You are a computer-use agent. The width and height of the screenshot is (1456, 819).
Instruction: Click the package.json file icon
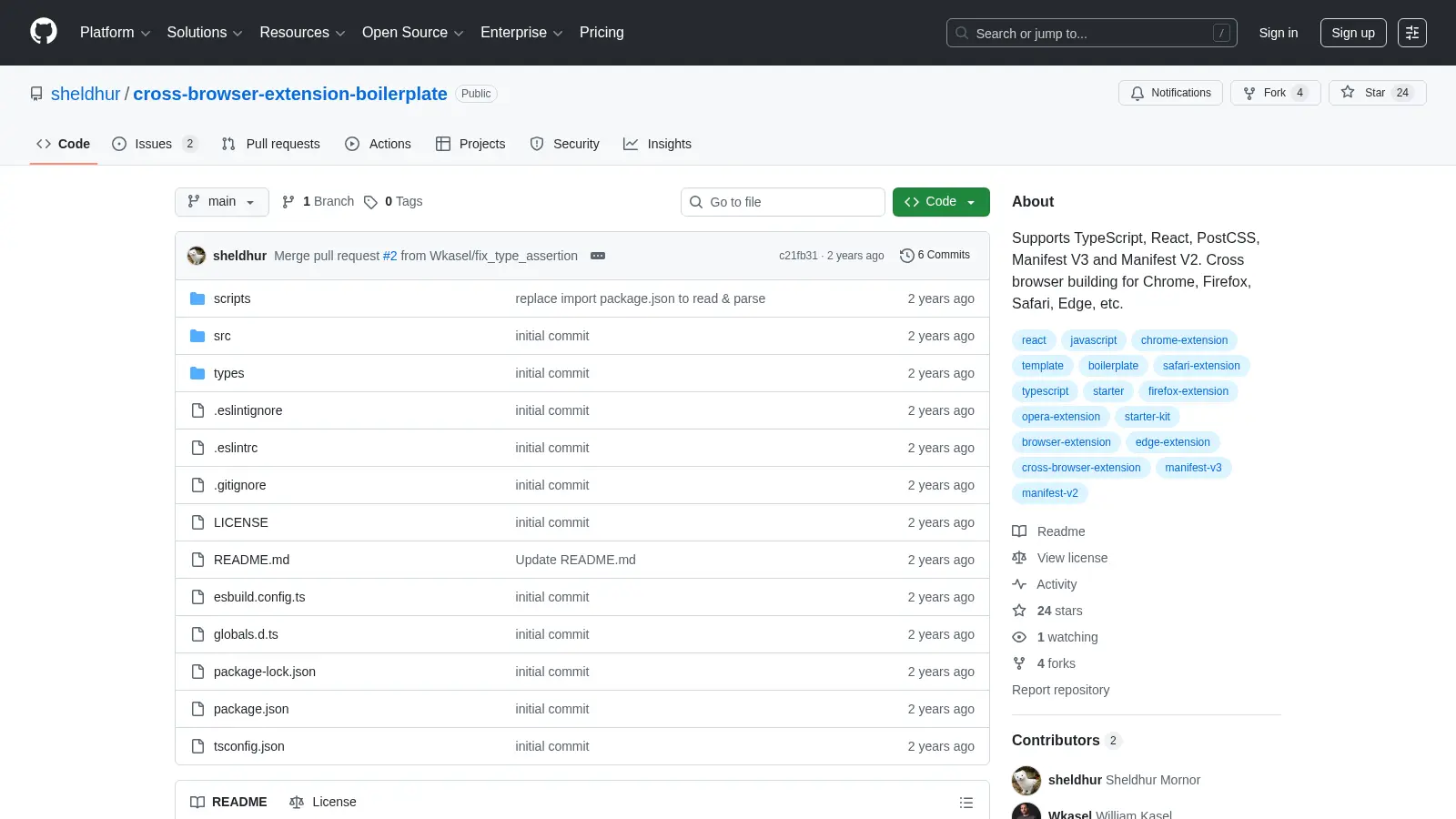coord(197,709)
